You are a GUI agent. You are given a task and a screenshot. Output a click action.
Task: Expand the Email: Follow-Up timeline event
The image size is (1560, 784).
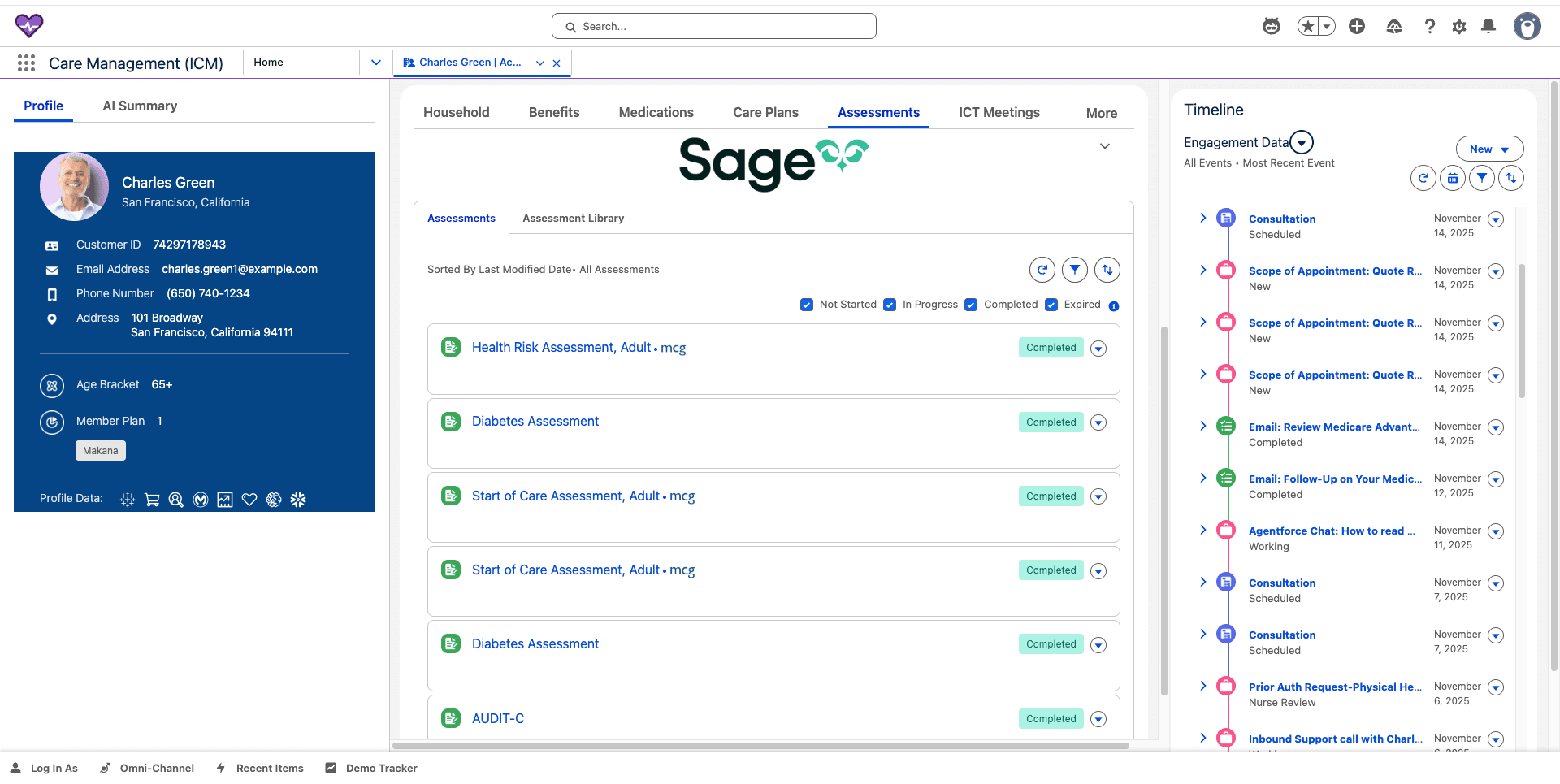click(1203, 478)
